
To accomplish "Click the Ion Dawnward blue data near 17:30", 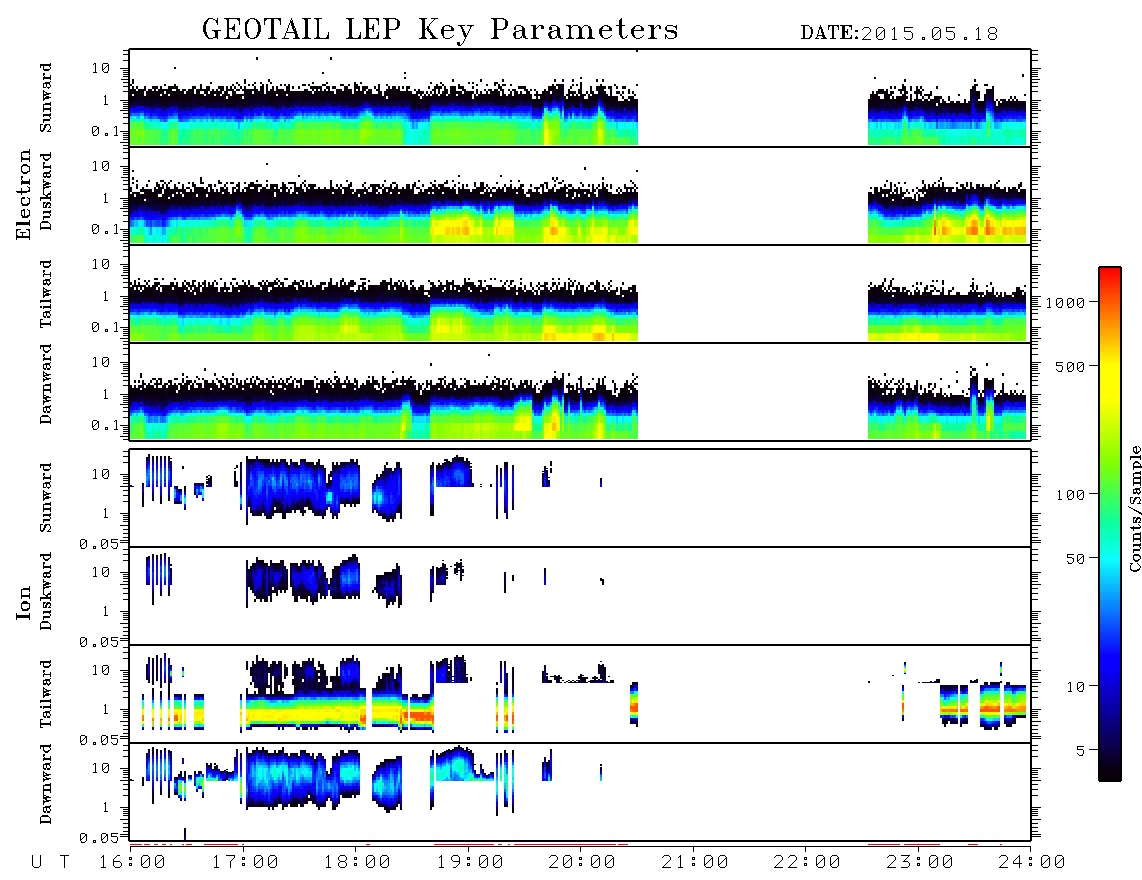I will 302,777.
